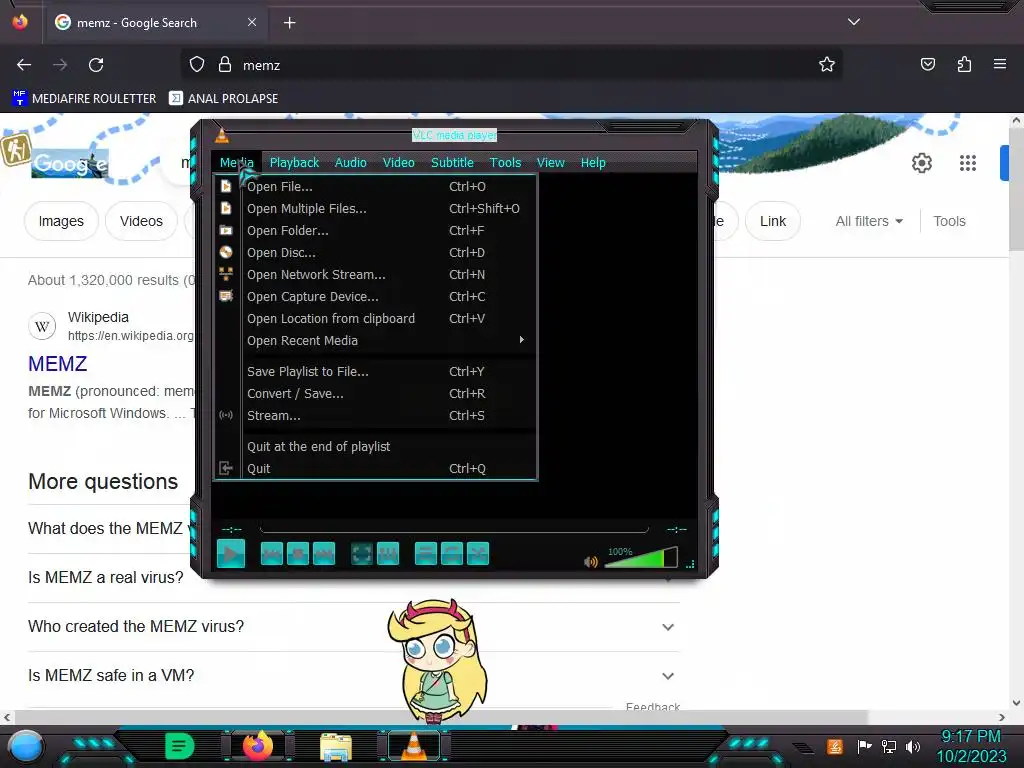
Task: Toggle Quit at the end of playlist
Action: click(x=376, y=447)
